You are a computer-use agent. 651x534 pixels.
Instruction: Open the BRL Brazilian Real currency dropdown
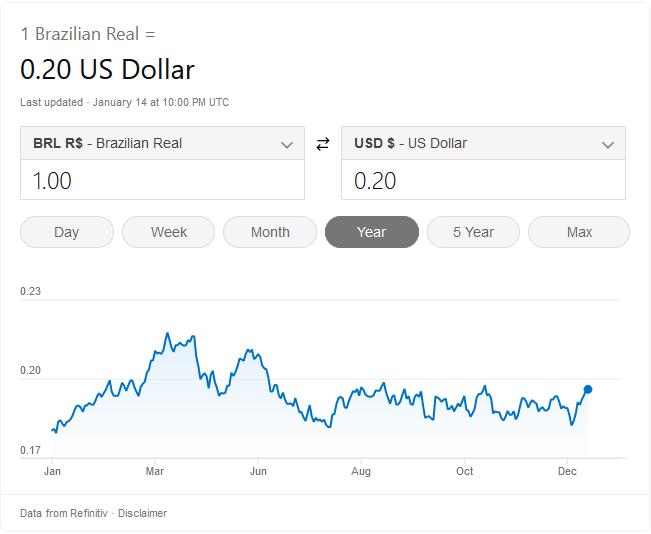pyautogui.click(x=162, y=143)
